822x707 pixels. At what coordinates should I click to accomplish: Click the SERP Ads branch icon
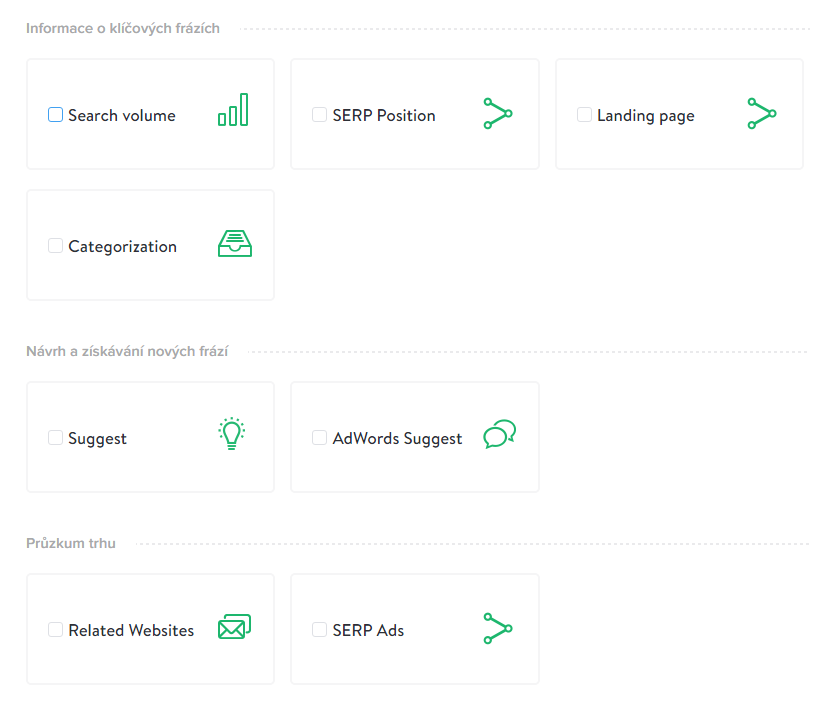[498, 628]
